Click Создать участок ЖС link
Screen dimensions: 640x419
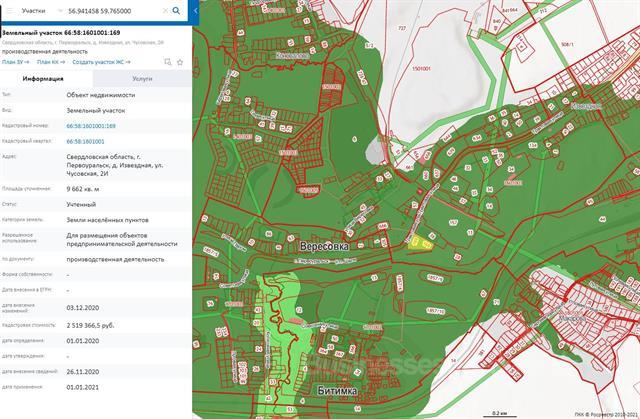click(x=101, y=61)
